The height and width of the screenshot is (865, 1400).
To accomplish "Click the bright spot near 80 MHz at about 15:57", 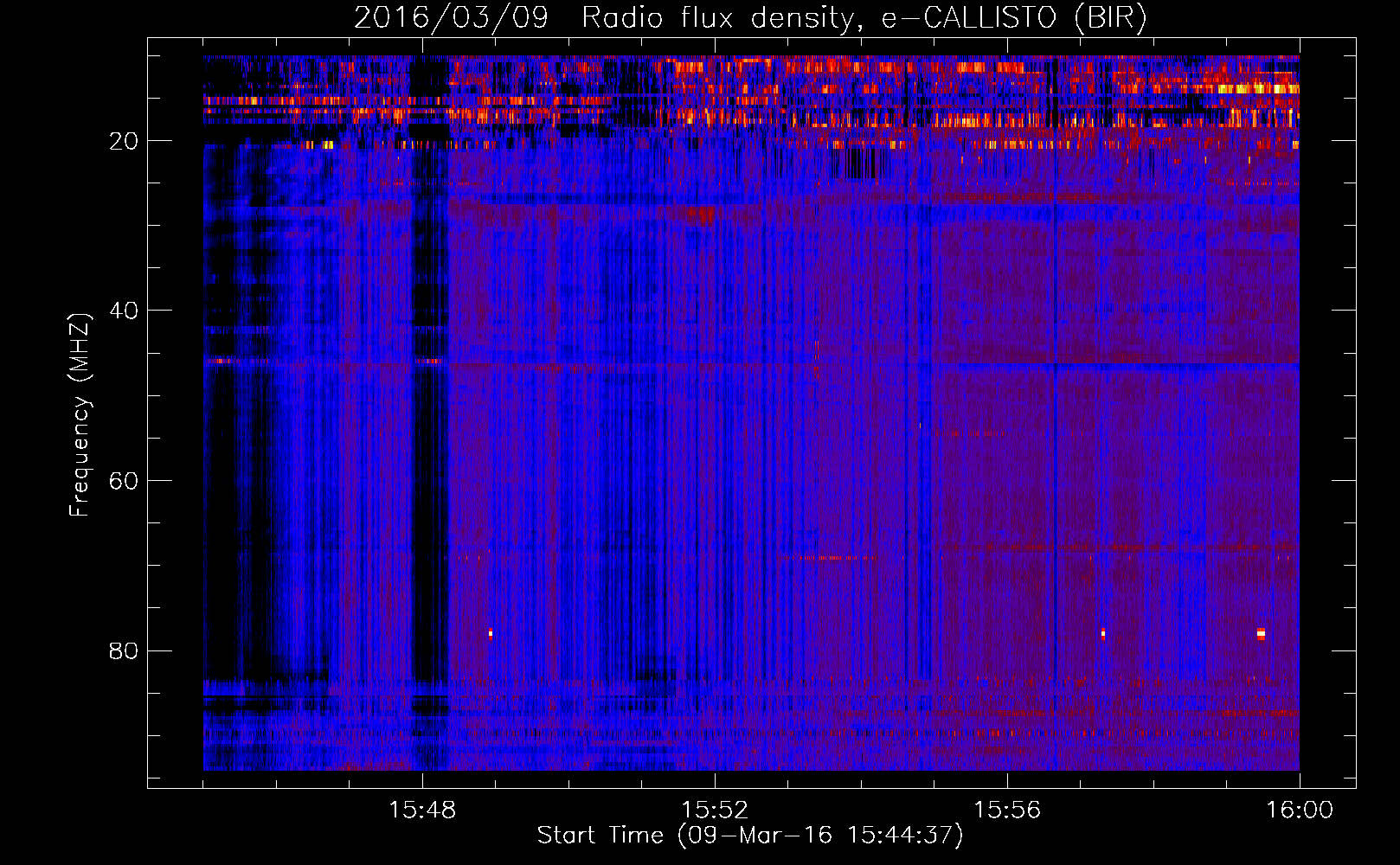I will 1103,633.
